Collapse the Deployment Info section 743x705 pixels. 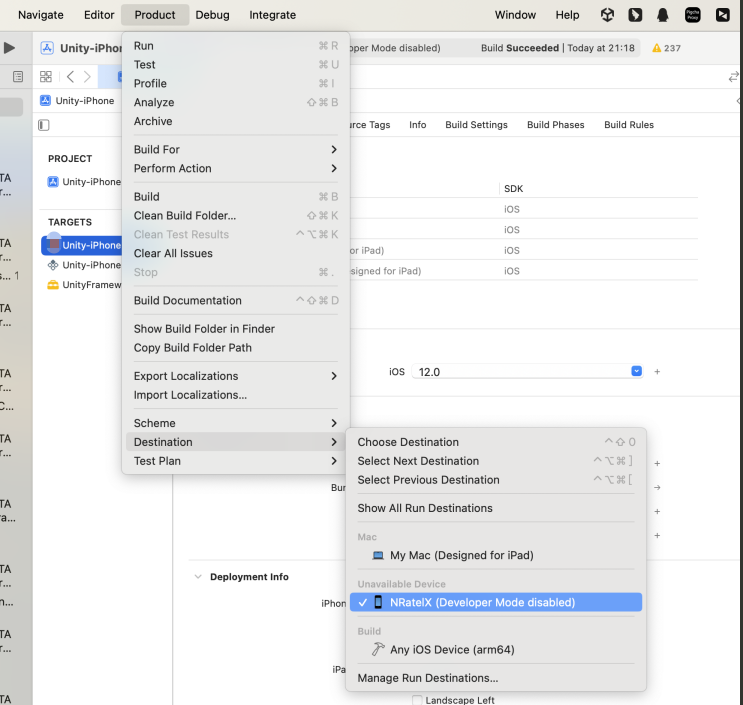pos(198,577)
